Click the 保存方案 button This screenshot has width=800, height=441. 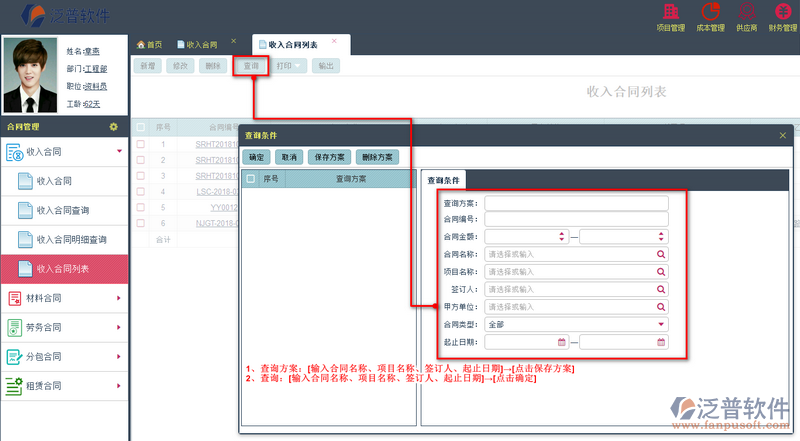(x=329, y=157)
